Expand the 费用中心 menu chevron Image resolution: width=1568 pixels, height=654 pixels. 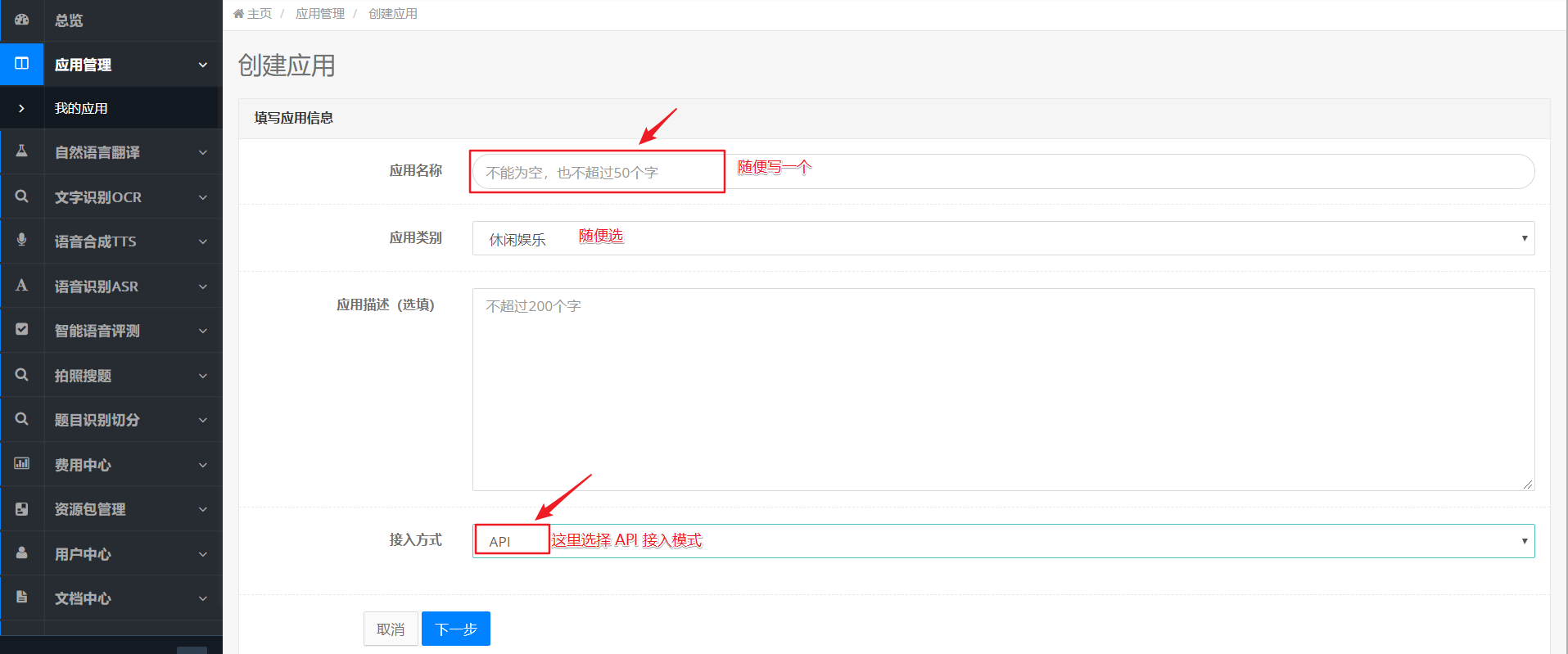[x=203, y=465]
